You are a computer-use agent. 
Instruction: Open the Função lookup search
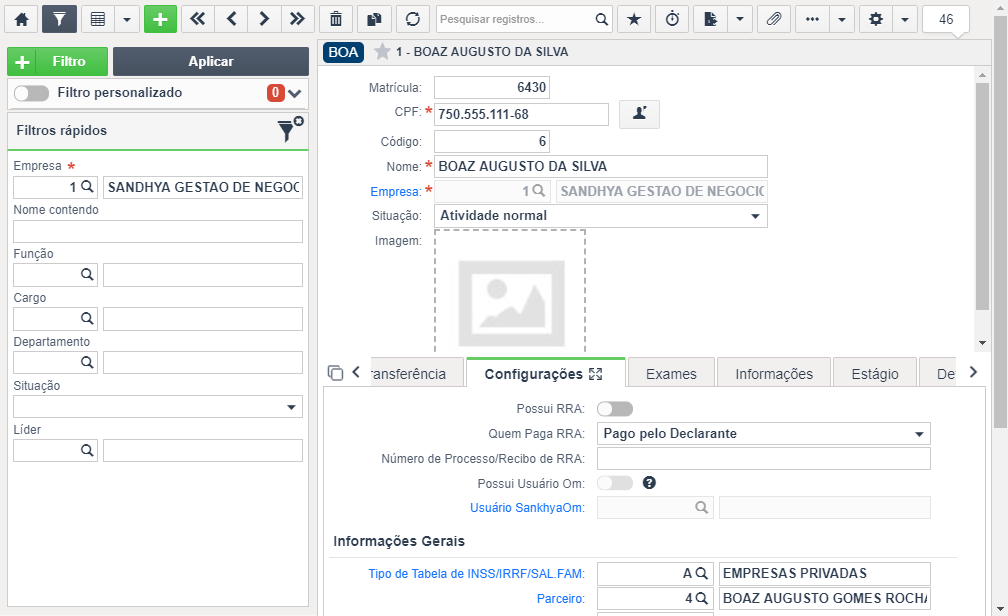click(x=87, y=275)
